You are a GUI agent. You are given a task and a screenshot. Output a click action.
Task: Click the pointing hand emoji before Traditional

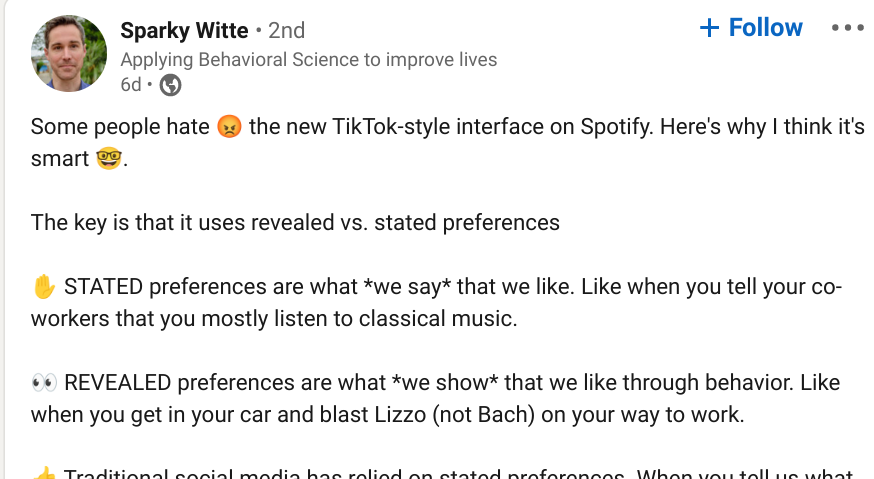tap(44, 473)
